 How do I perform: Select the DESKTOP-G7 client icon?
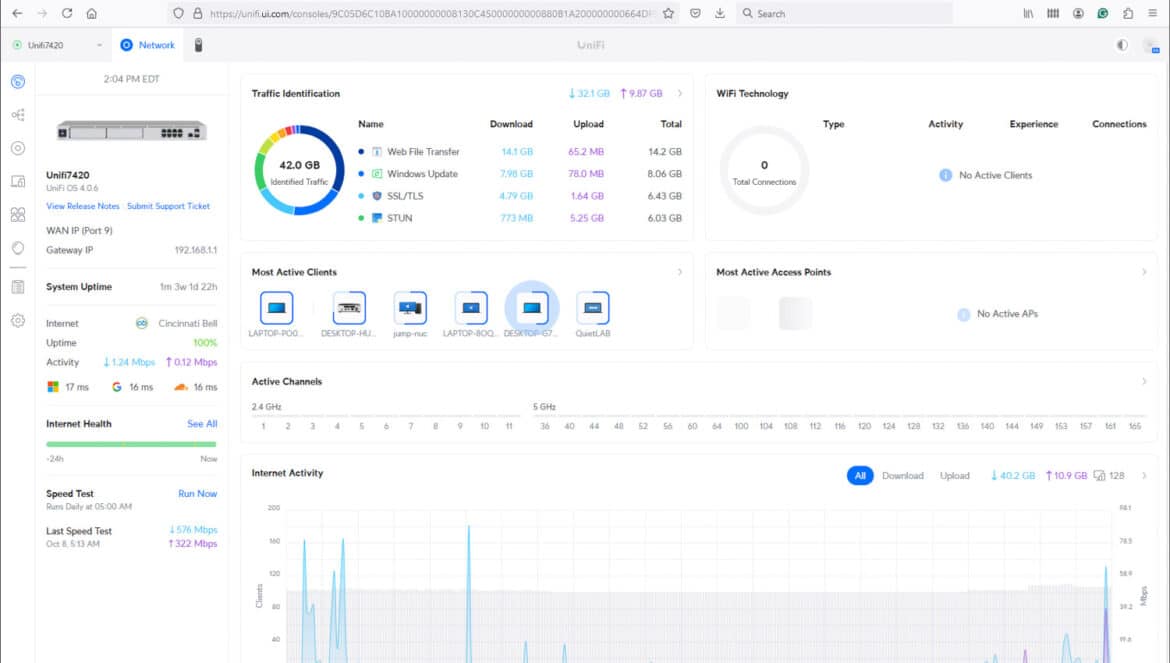point(531,308)
